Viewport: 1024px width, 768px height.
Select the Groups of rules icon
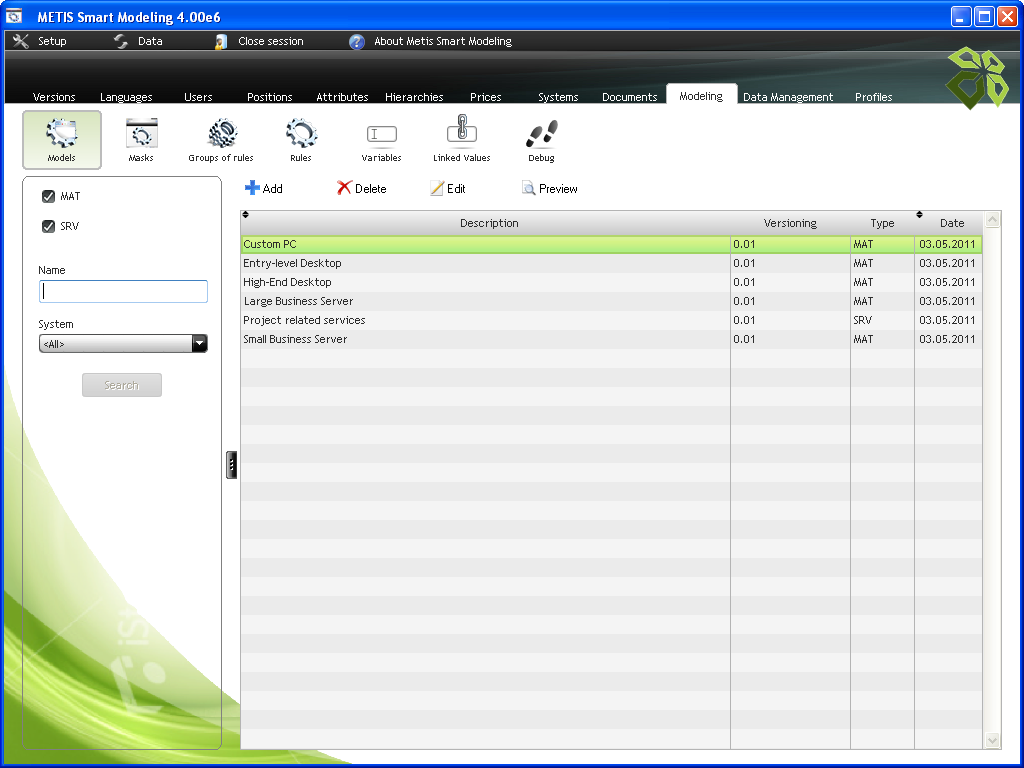point(221,134)
